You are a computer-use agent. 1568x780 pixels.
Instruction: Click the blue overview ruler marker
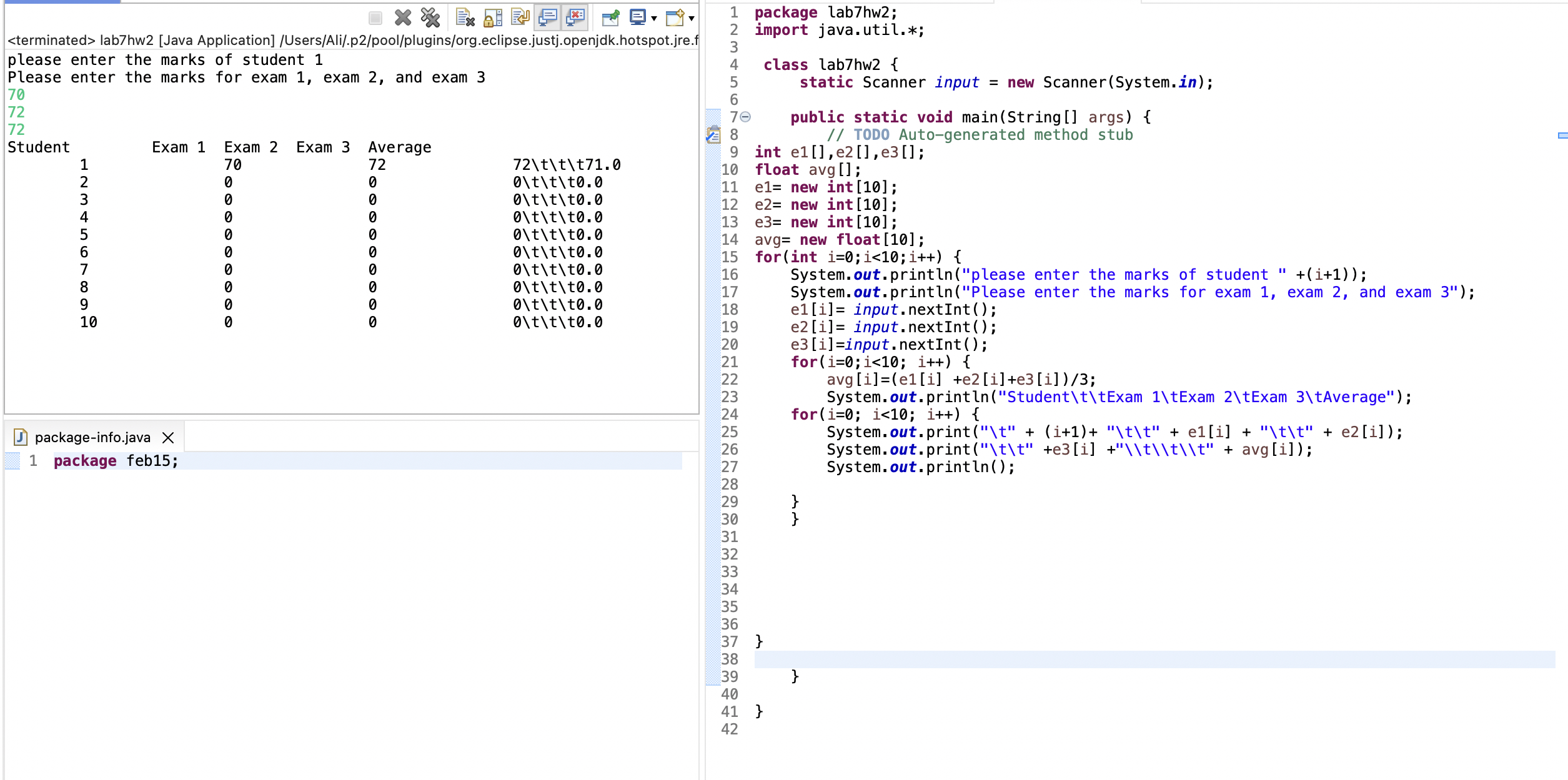[x=1562, y=136]
